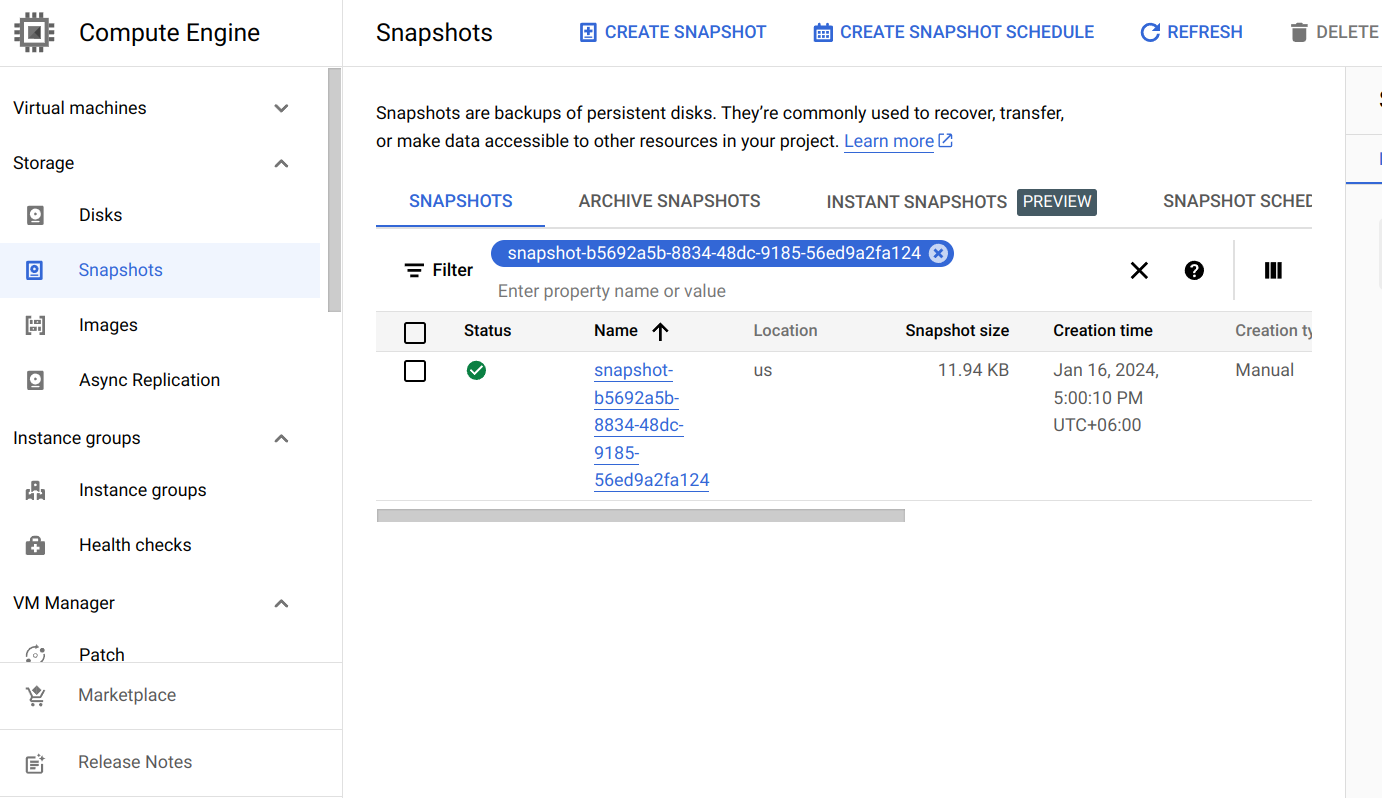
Task: Open the column display options icon
Action: pos(1272,270)
